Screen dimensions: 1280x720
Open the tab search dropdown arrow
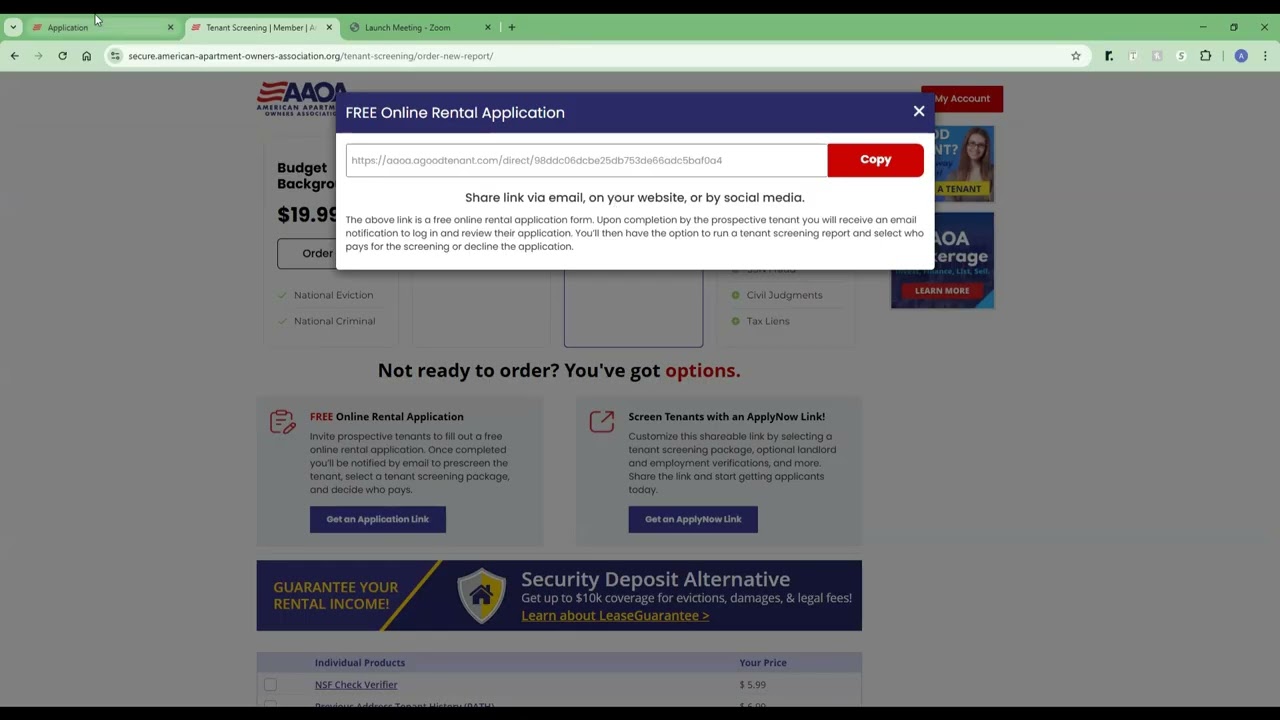(x=13, y=27)
